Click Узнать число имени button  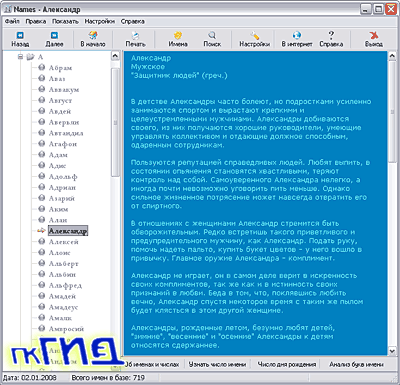point(217,364)
